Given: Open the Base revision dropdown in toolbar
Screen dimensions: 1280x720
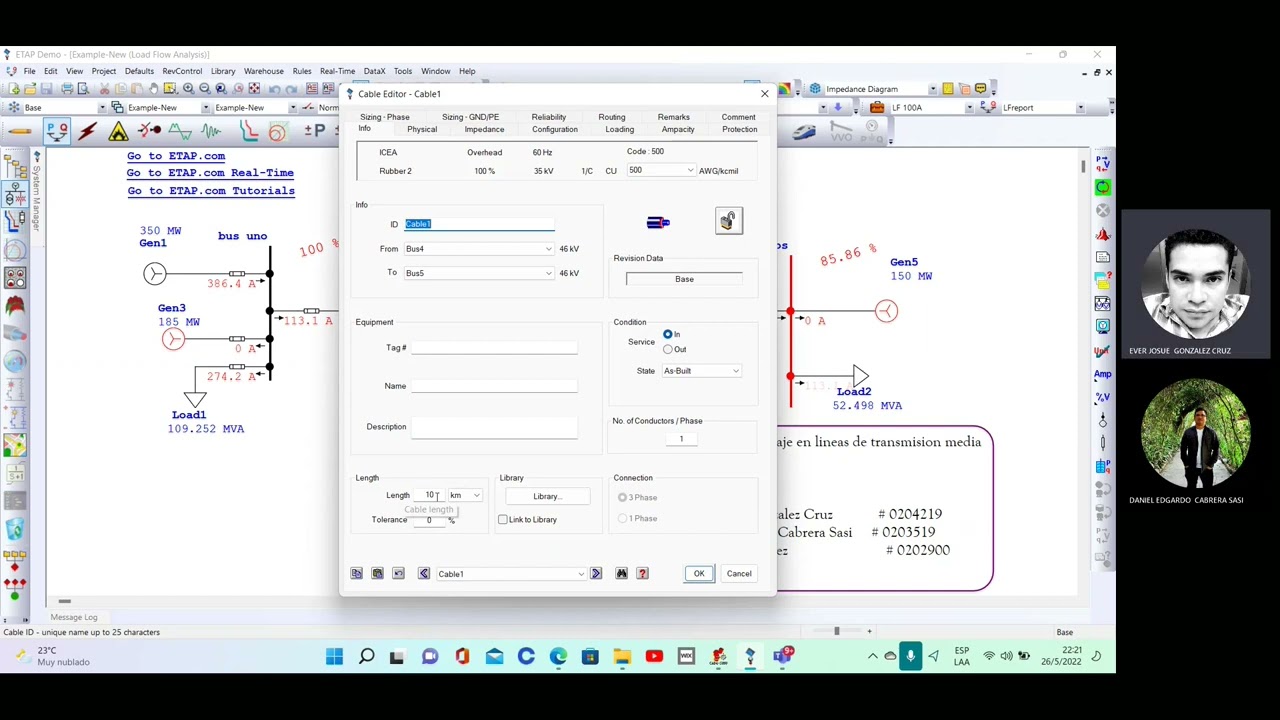Looking at the screenshot, I should pos(101,108).
